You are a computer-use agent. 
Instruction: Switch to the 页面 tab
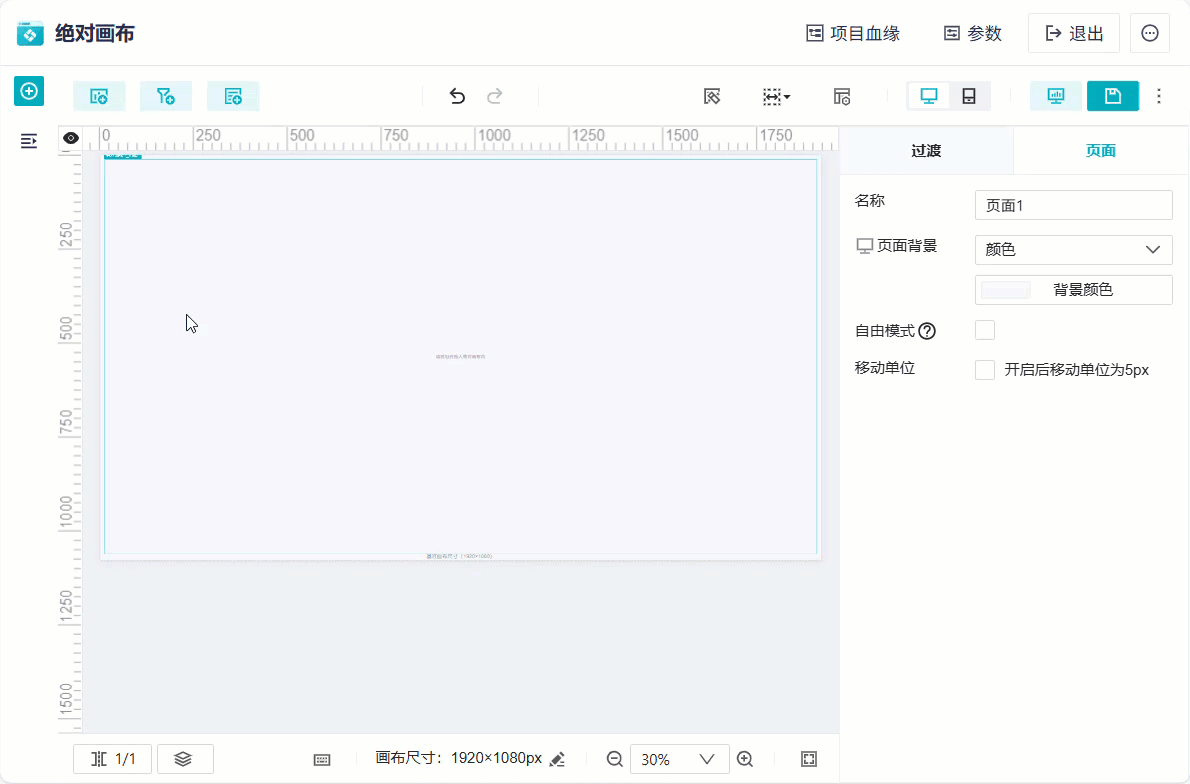(x=1101, y=151)
